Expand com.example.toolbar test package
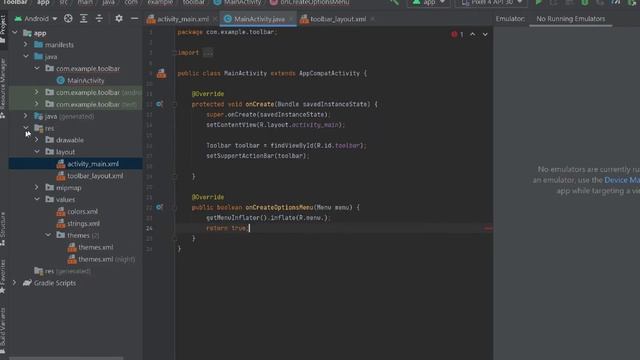The height and width of the screenshot is (360, 640). [x=37, y=104]
